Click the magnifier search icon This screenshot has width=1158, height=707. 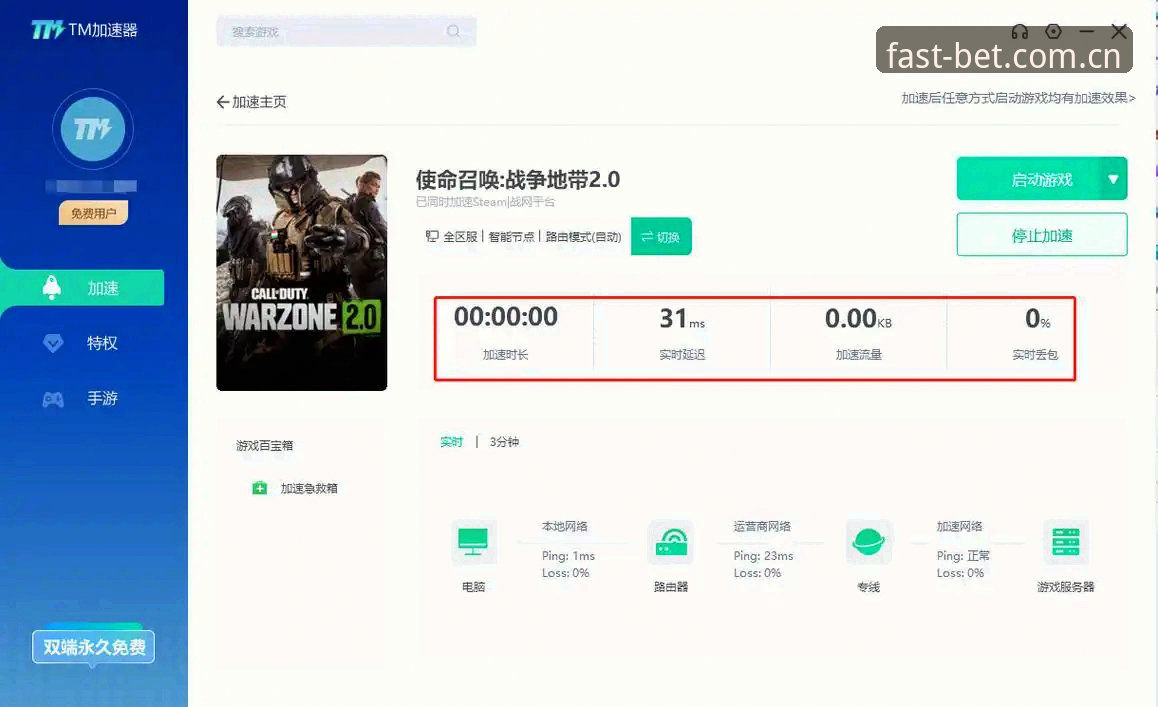point(453,31)
